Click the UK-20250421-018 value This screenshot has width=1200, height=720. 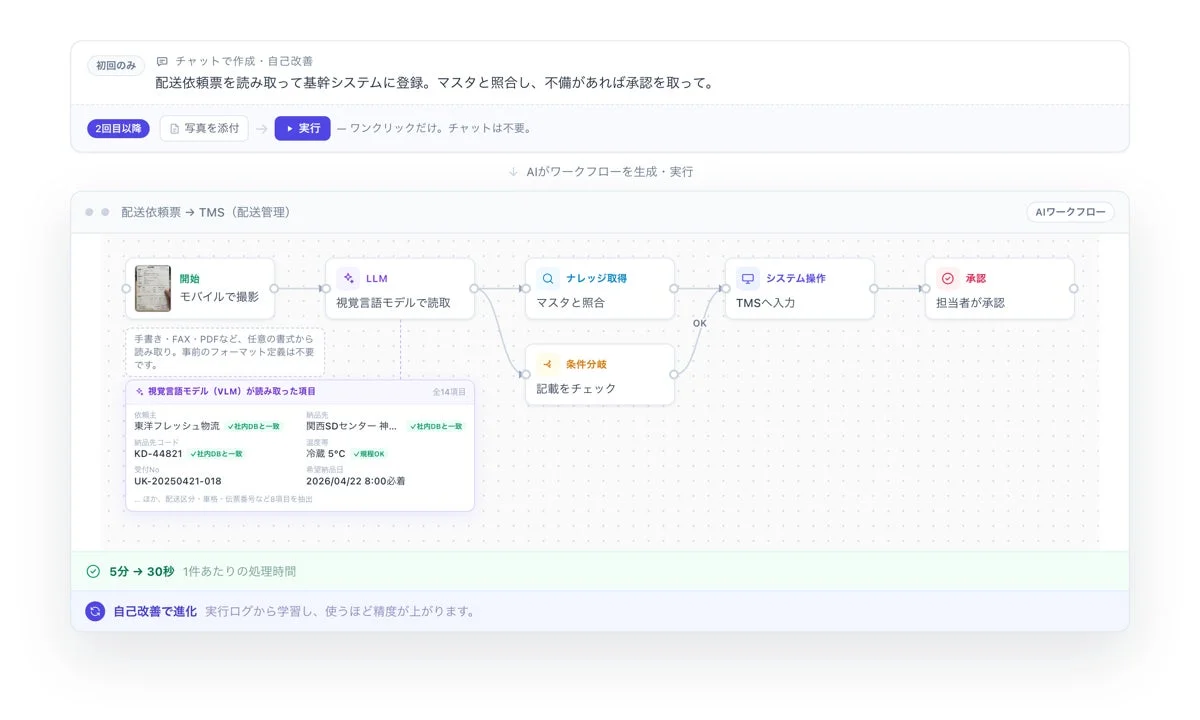pyautogui.click(x=178, y=481)
